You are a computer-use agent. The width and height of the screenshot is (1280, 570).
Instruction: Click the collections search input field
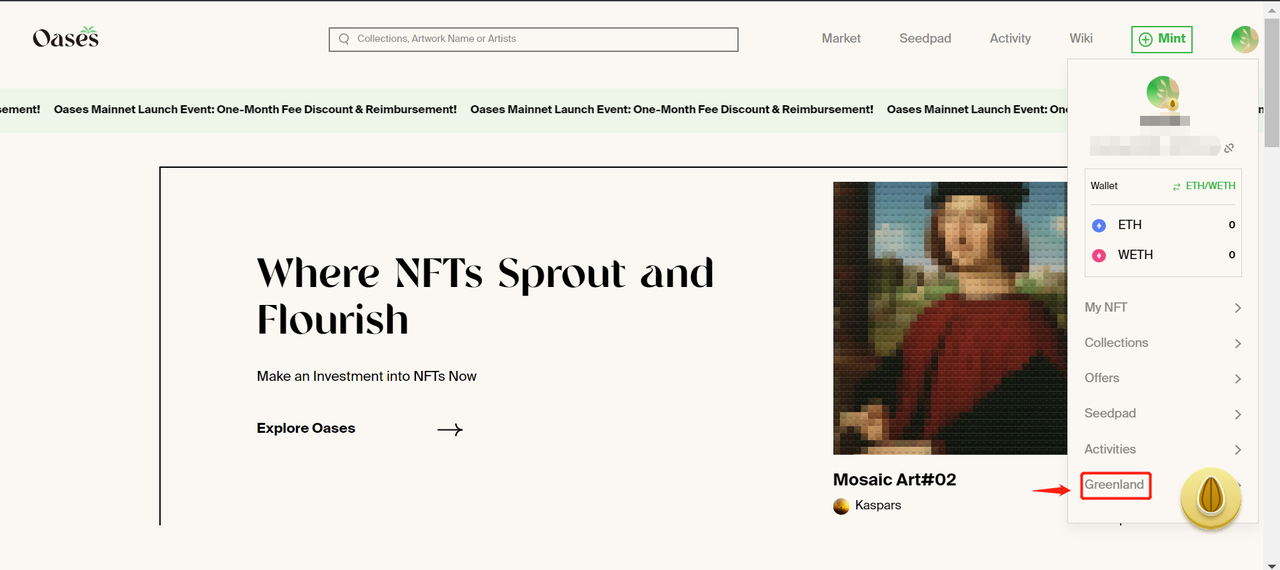tap(533, 39)
